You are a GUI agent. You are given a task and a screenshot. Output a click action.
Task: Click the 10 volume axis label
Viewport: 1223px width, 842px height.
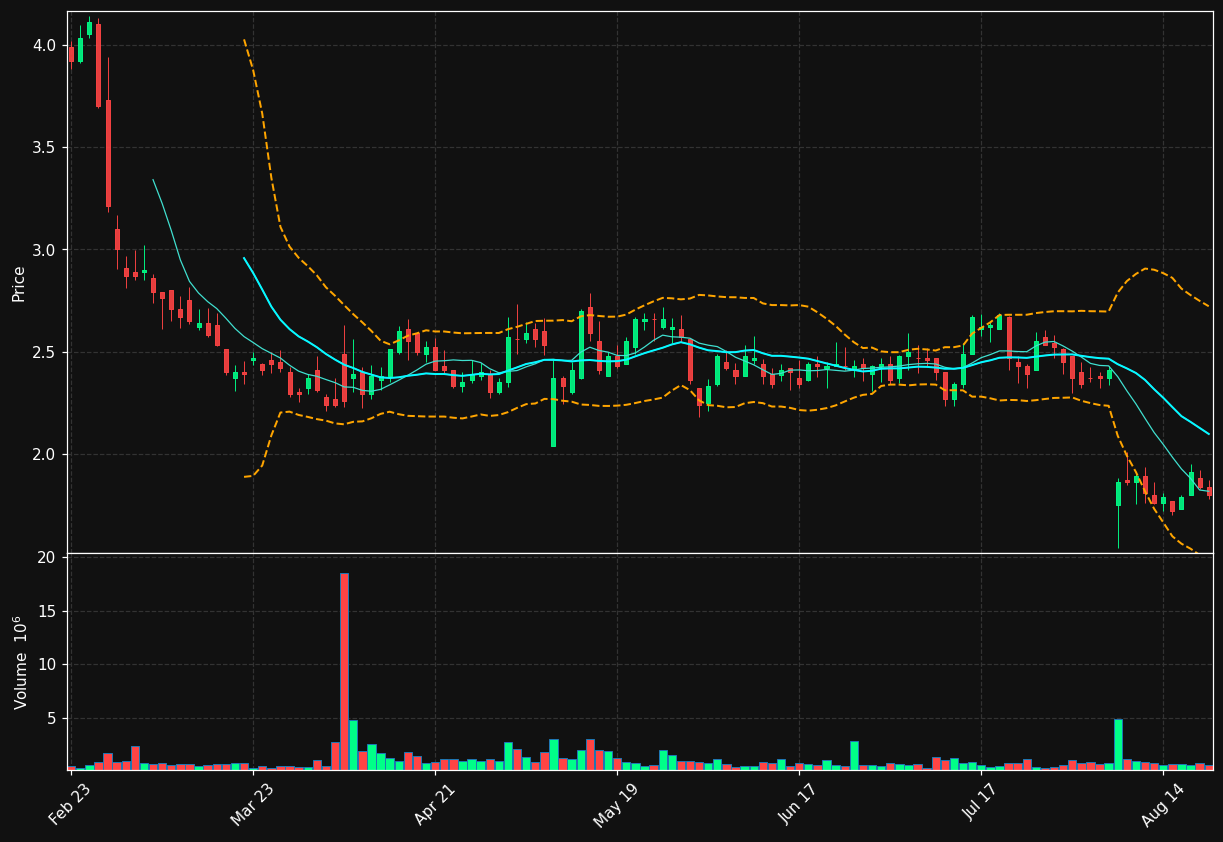point(47,664)
